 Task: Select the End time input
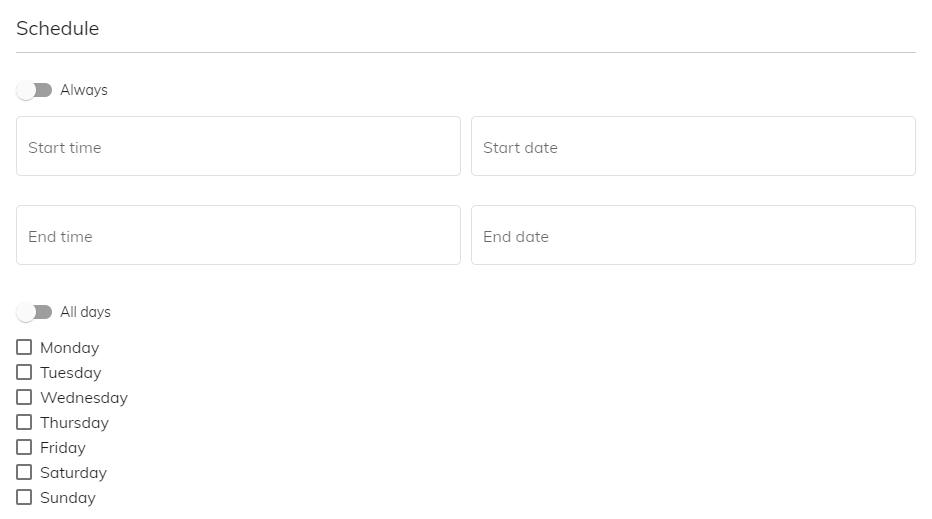pos(238,235)
